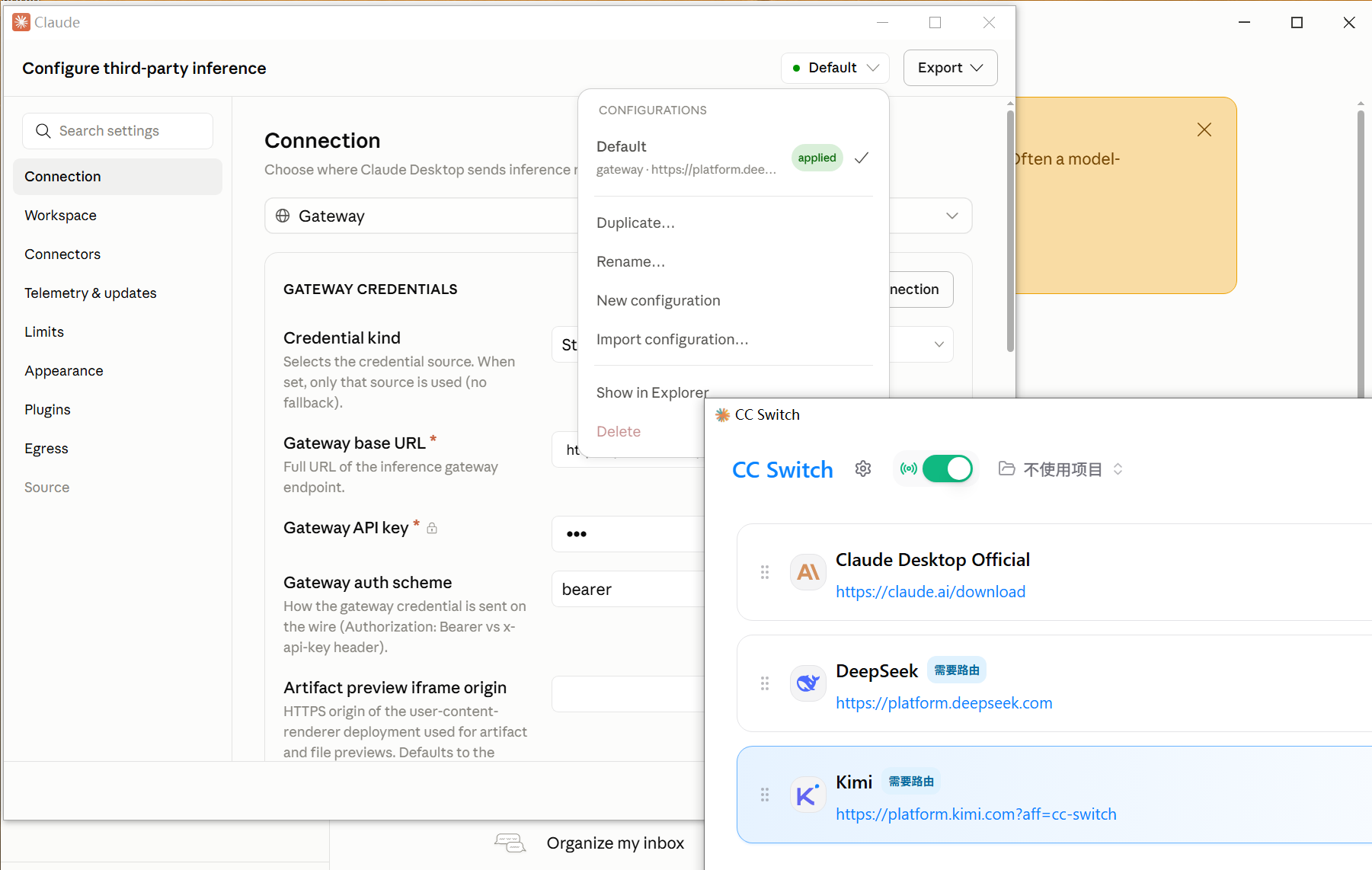Choose Show in Explorer menu entry

pyautogui.click(x=652, y=392)
